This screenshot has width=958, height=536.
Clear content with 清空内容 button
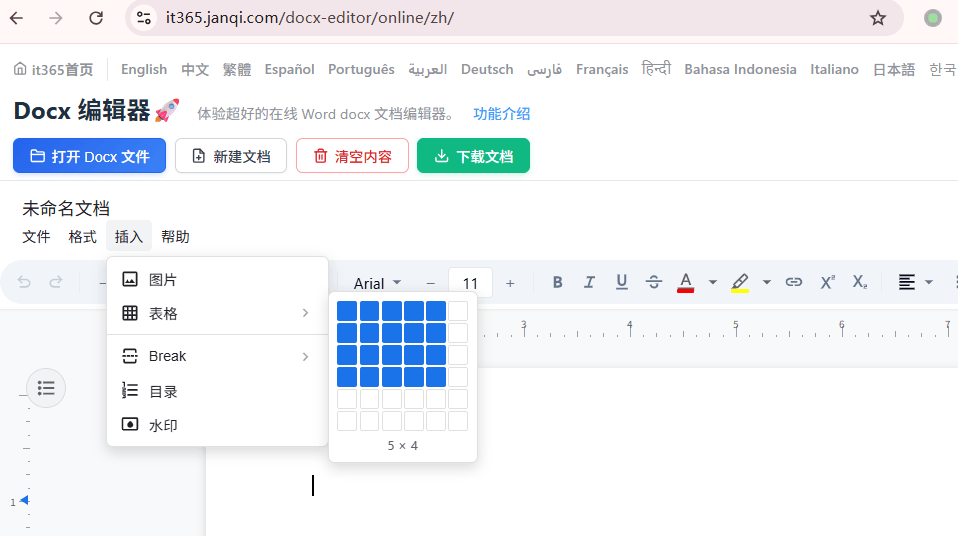(352, 156)
